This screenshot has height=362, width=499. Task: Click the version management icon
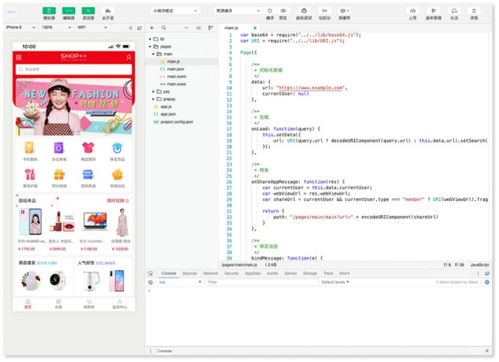[434, 11]
